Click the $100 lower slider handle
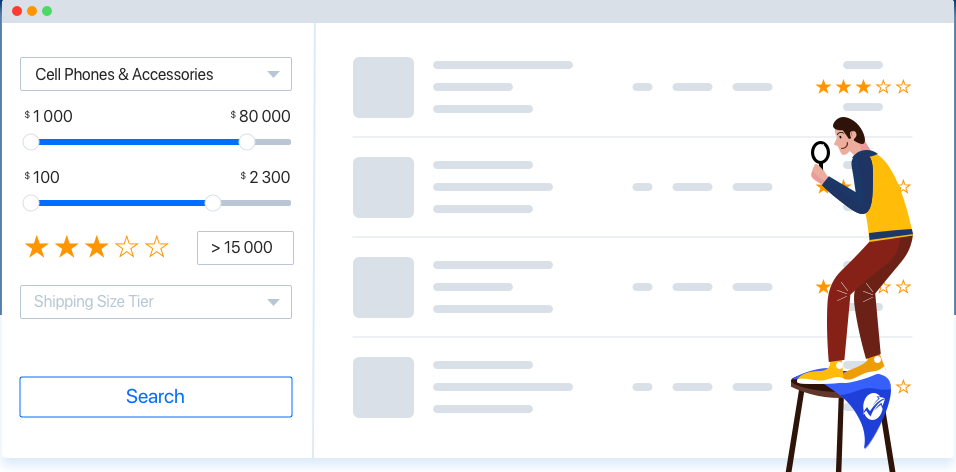 tap(31, 203)
